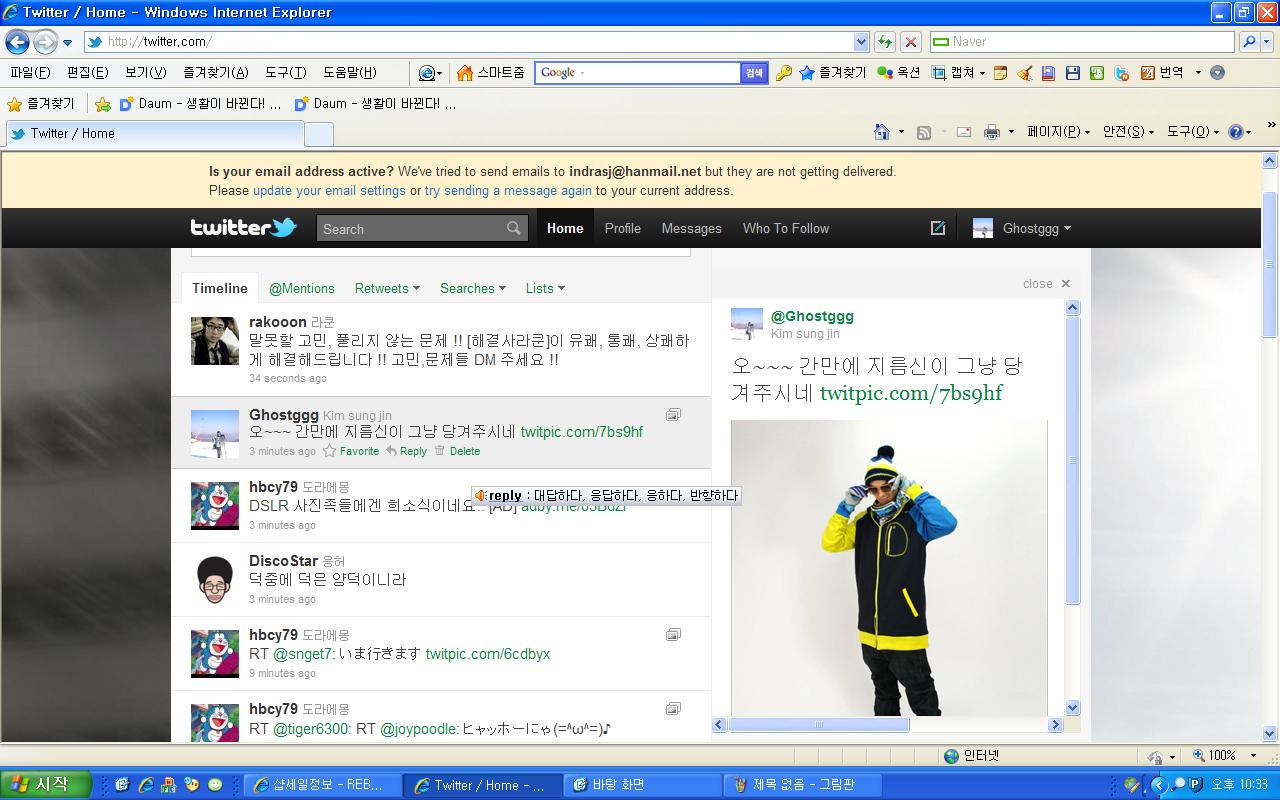Switch to 바탕 화면 taskbar window
Image resolution: width=1280 pixels, height=800 pixels.
tap(640, 785)
